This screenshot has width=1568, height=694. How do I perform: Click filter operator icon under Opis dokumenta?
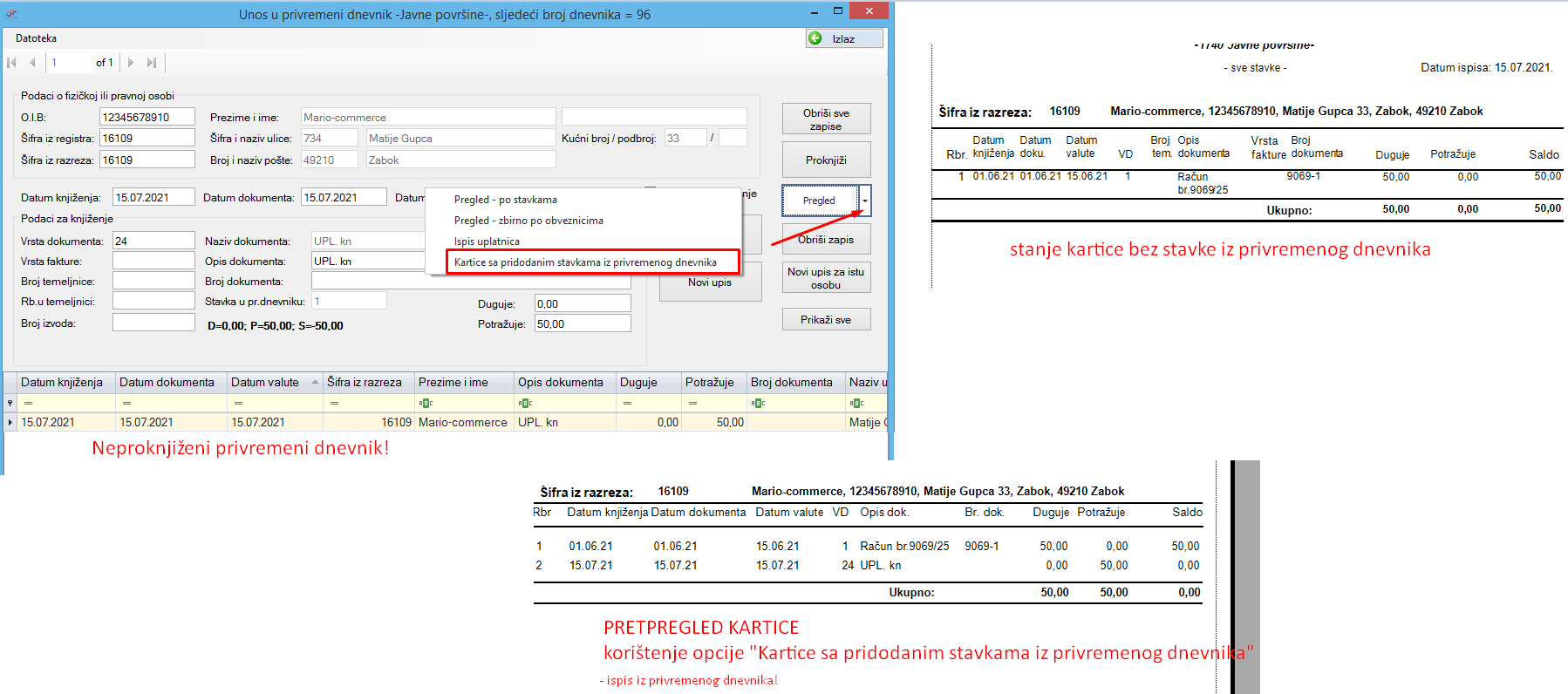[x=525, y=404]
